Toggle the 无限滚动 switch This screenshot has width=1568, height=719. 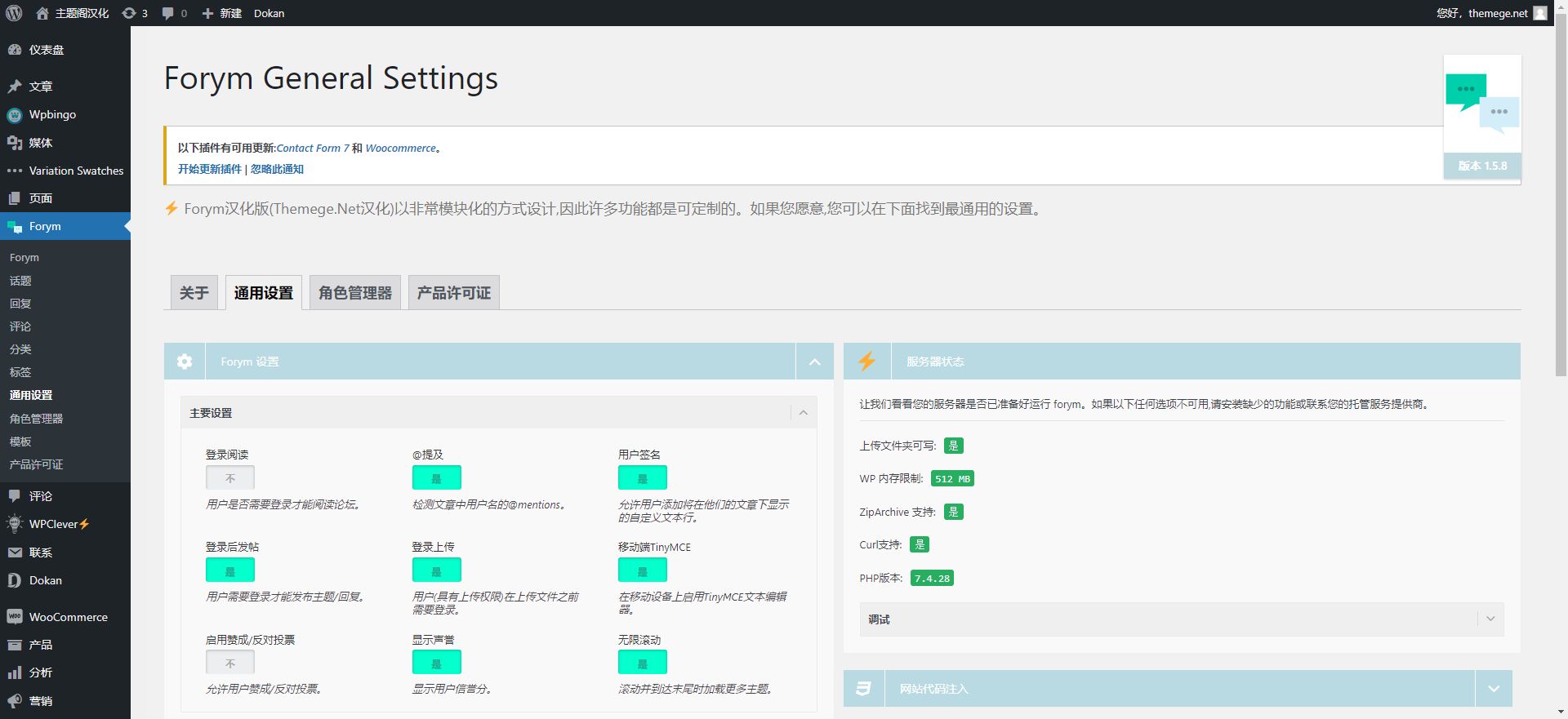point(643,663)
